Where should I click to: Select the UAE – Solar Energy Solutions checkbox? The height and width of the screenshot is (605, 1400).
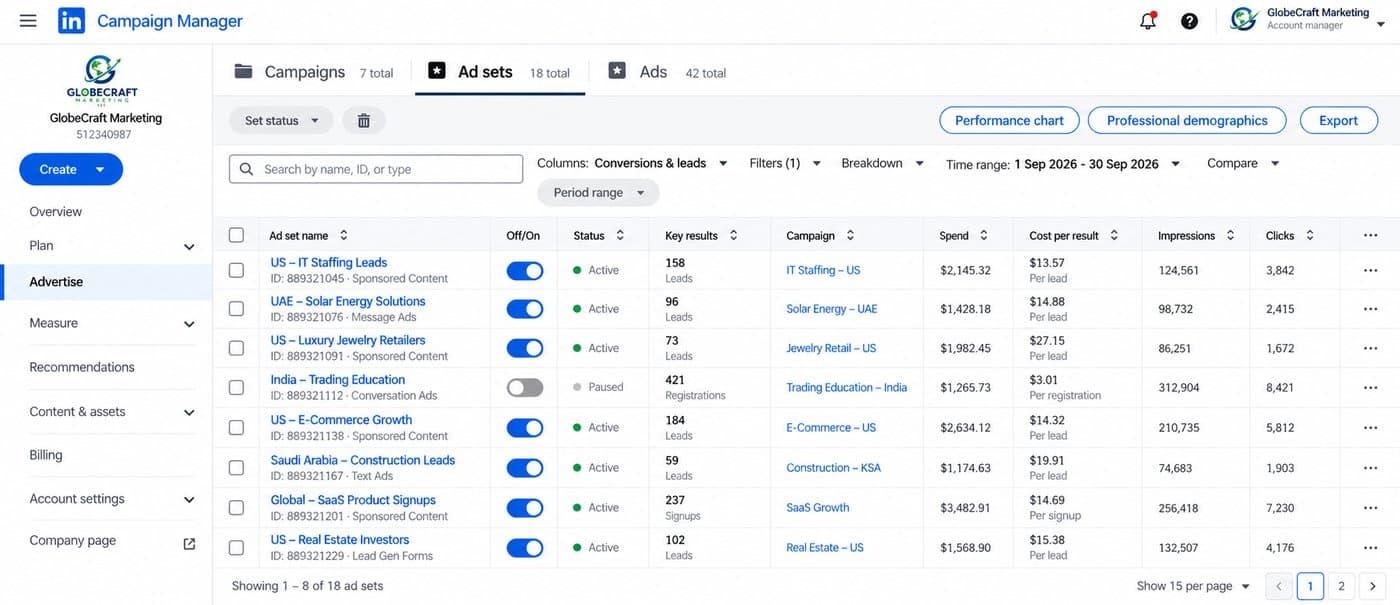point(236,309)
